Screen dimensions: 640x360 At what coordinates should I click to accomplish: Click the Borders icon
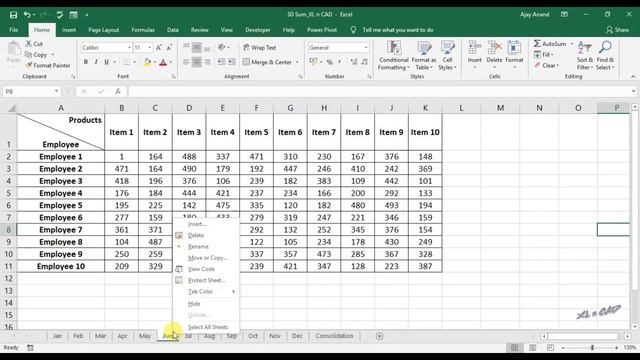(127, 62)
